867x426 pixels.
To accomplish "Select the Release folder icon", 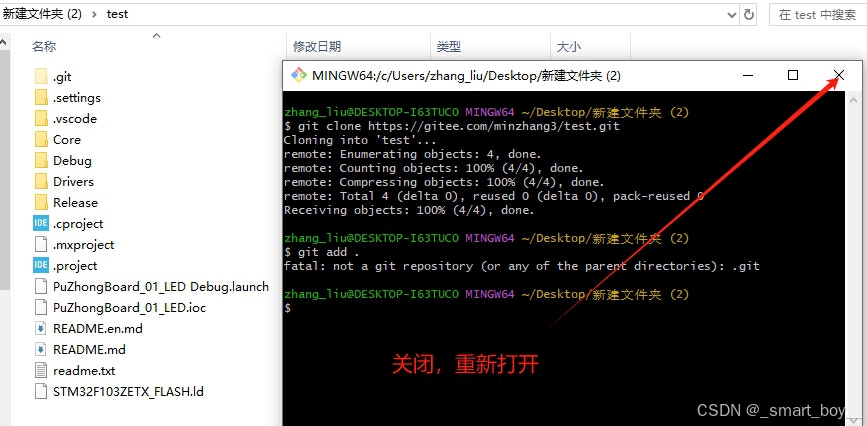I will tap(41, 202).
